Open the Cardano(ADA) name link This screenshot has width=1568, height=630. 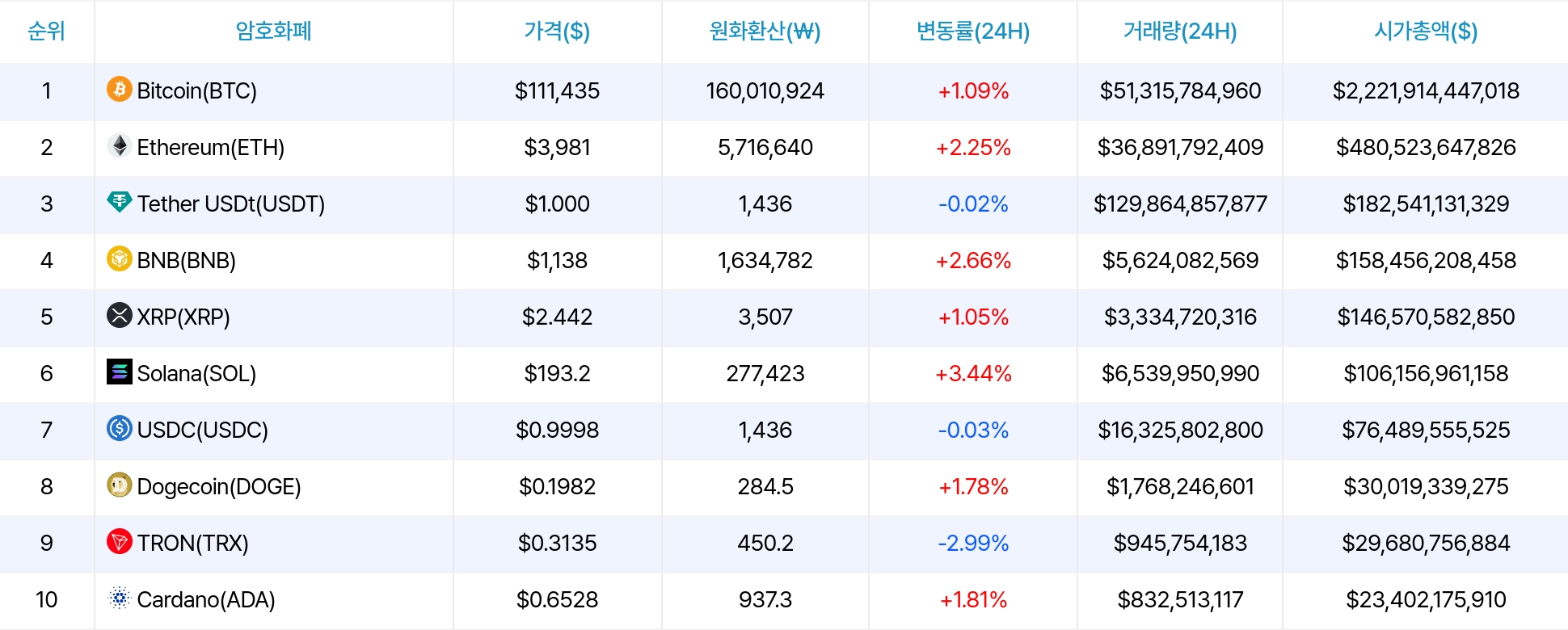click(x=206, y=599)
